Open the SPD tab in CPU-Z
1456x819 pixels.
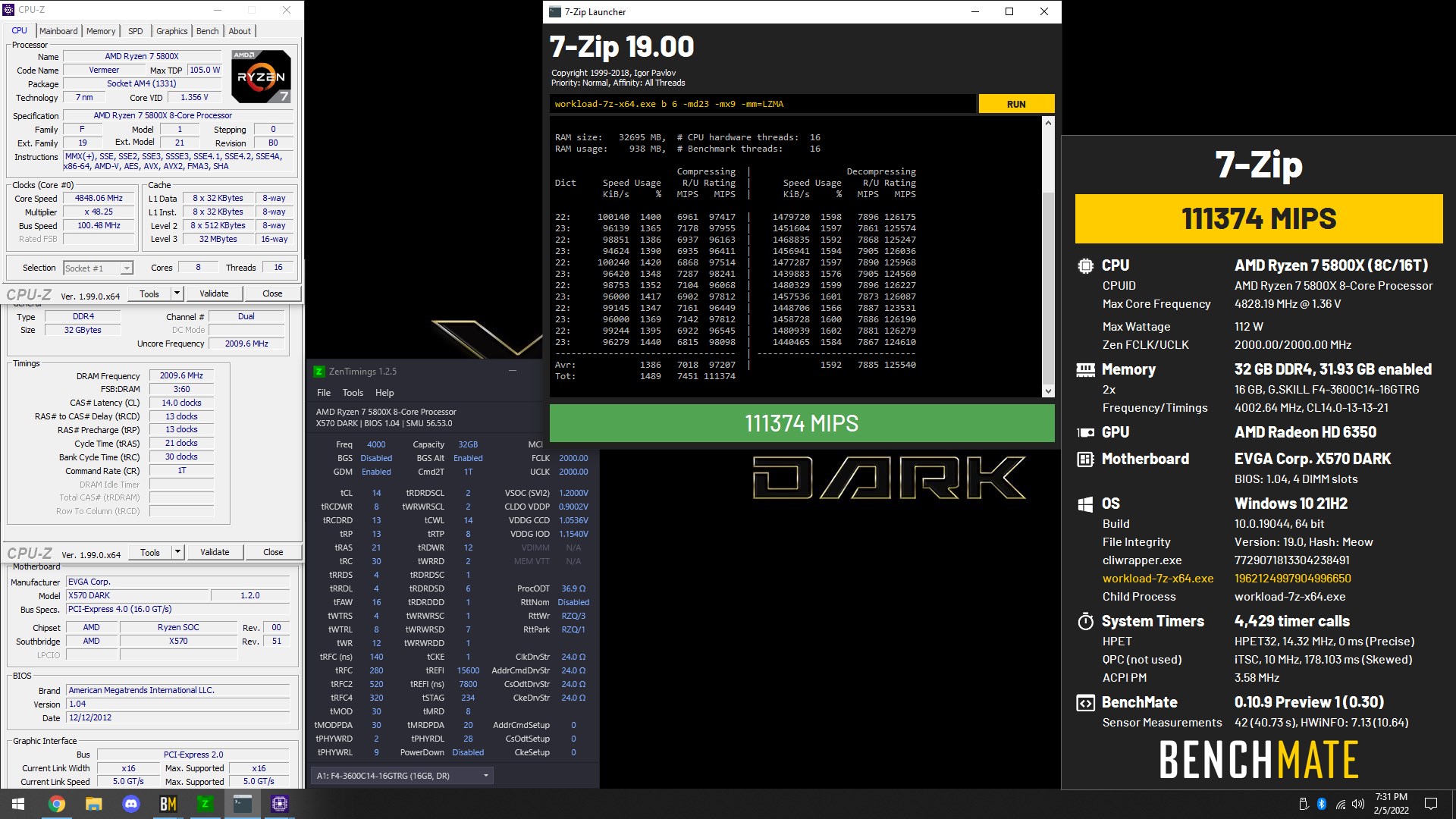coord(135,31)
